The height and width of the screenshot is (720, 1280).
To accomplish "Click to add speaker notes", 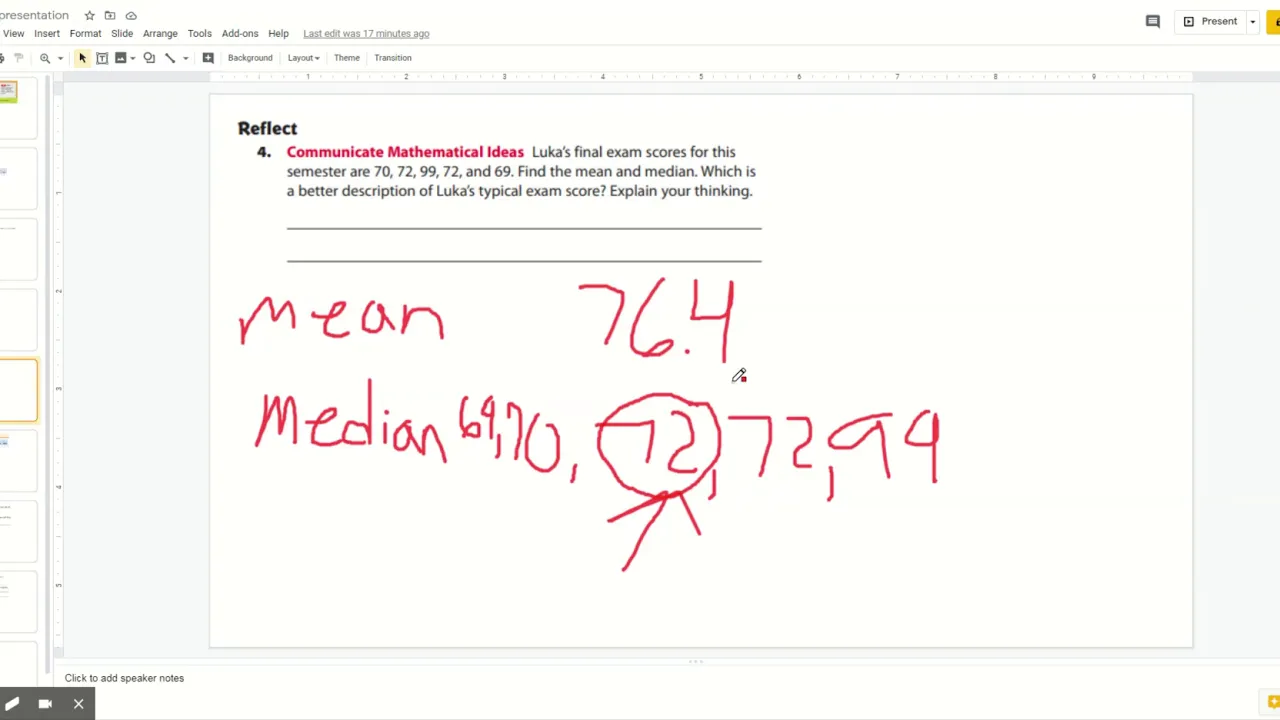I will point(124,678).
